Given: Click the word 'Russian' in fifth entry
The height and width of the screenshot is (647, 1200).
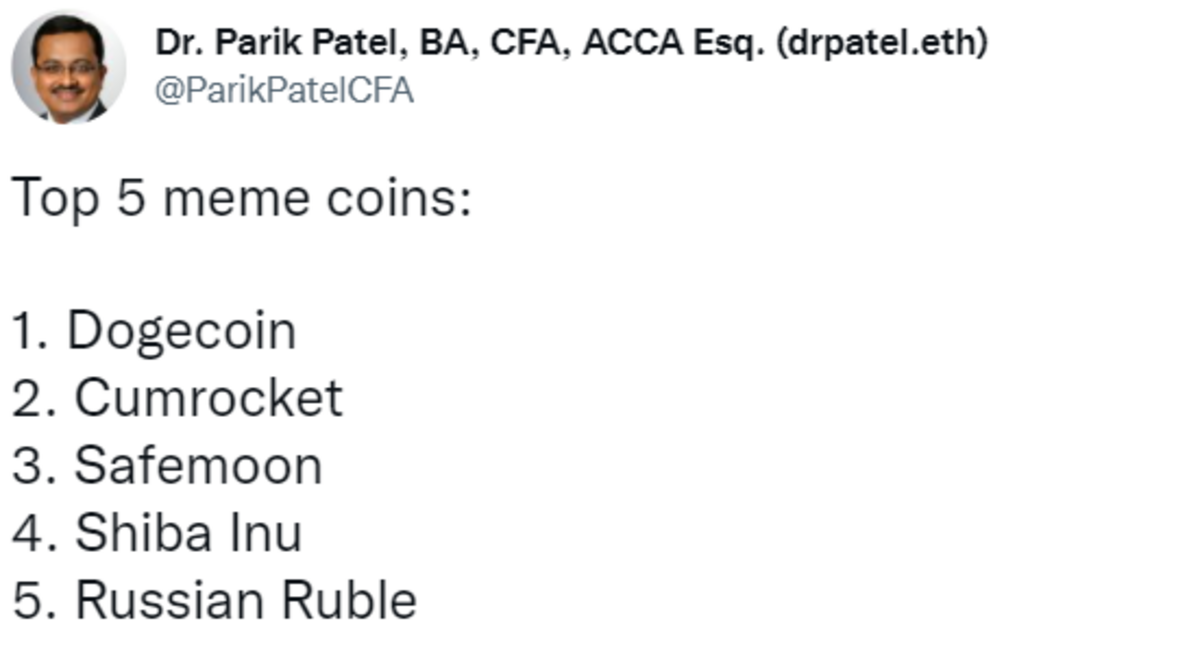Looking at the screenshot, I should point(170,600).
